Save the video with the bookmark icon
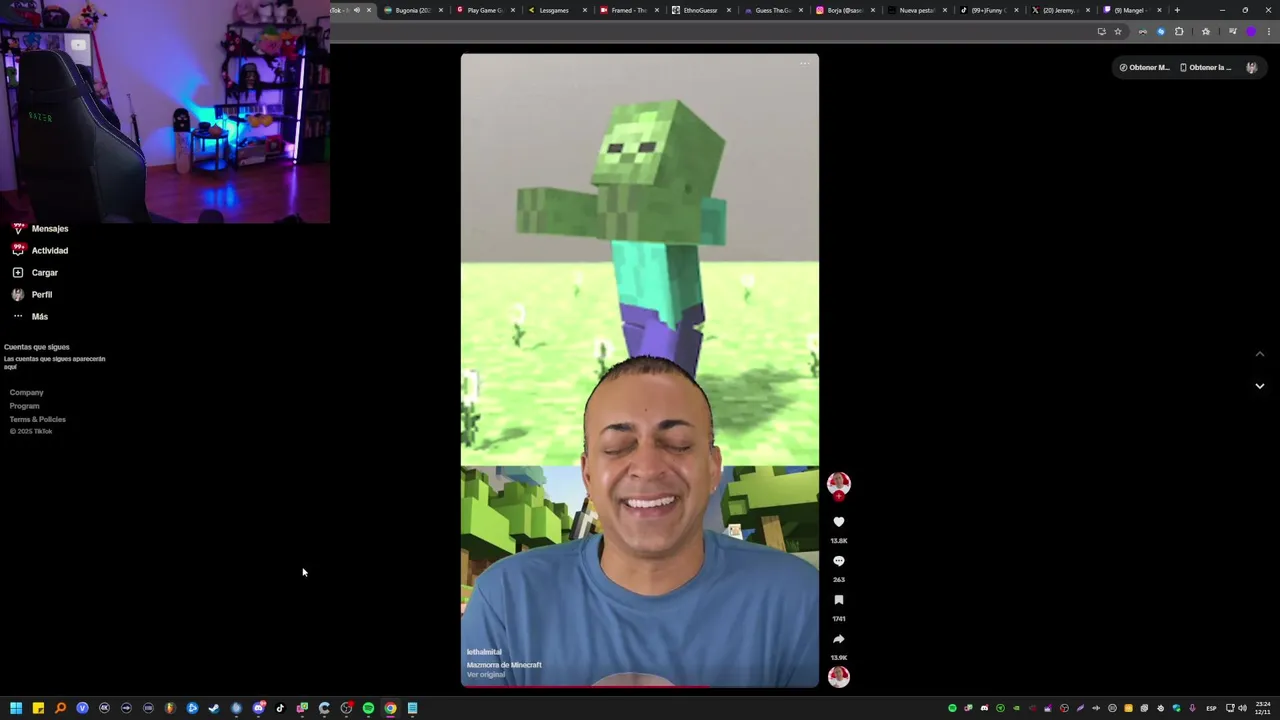This screenshot has width=1280, height=720. 839,600
